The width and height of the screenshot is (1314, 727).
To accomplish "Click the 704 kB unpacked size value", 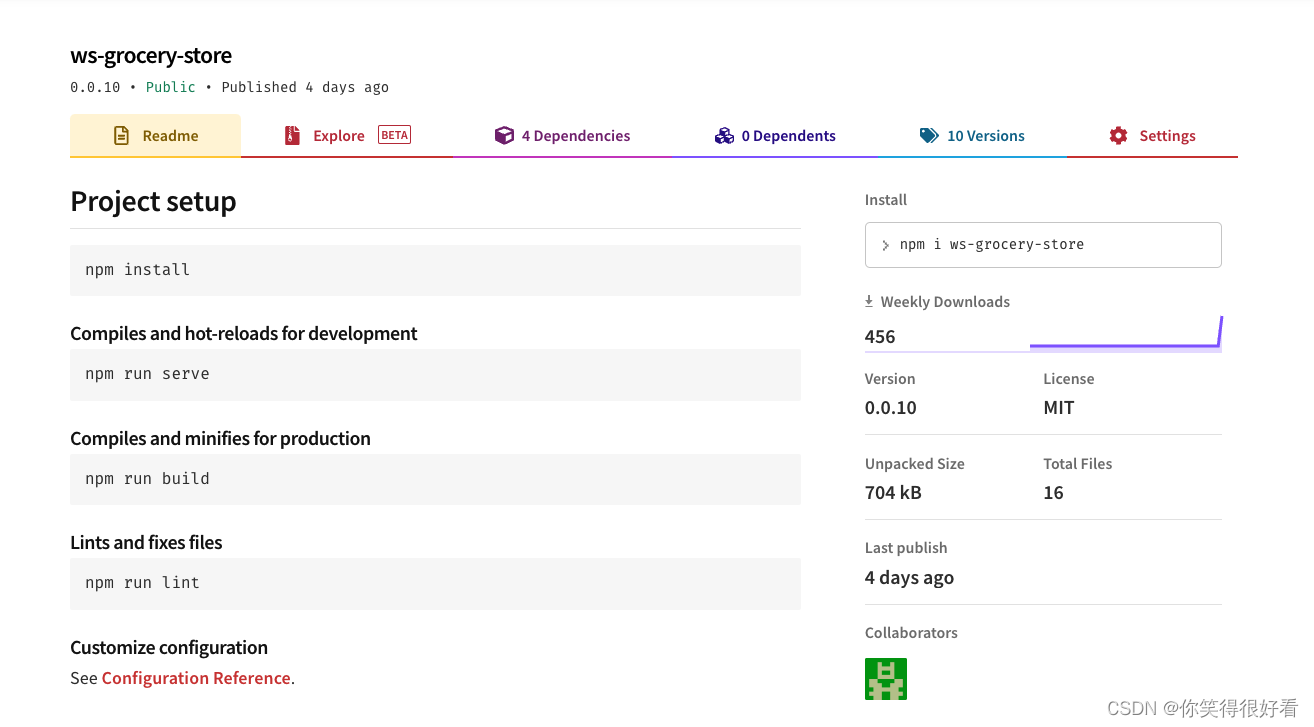I will (893, 493).
